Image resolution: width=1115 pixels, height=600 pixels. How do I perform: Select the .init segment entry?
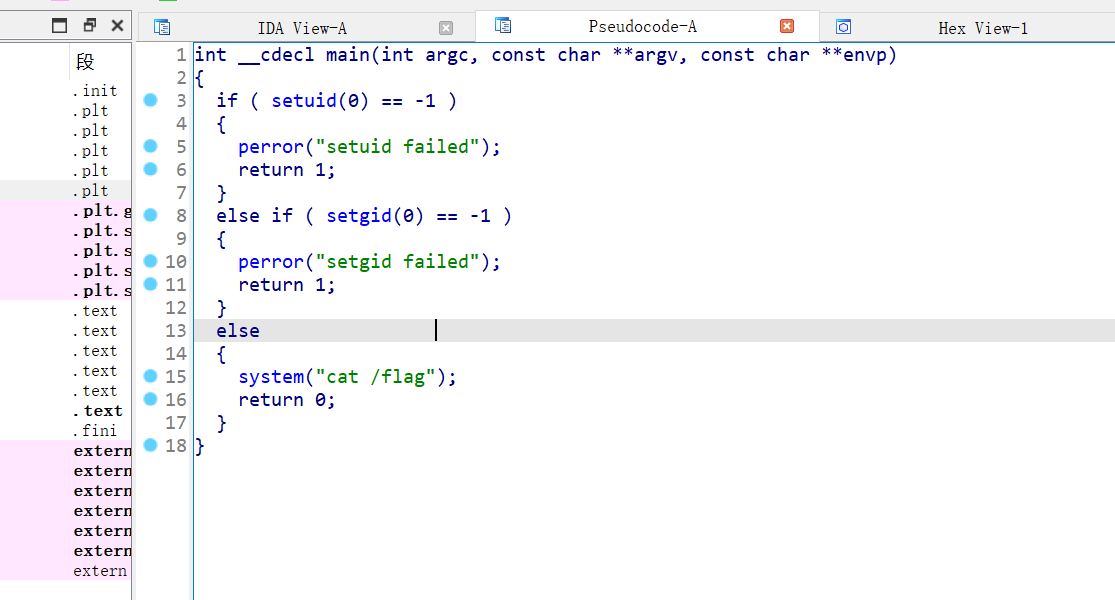point(94,91)
